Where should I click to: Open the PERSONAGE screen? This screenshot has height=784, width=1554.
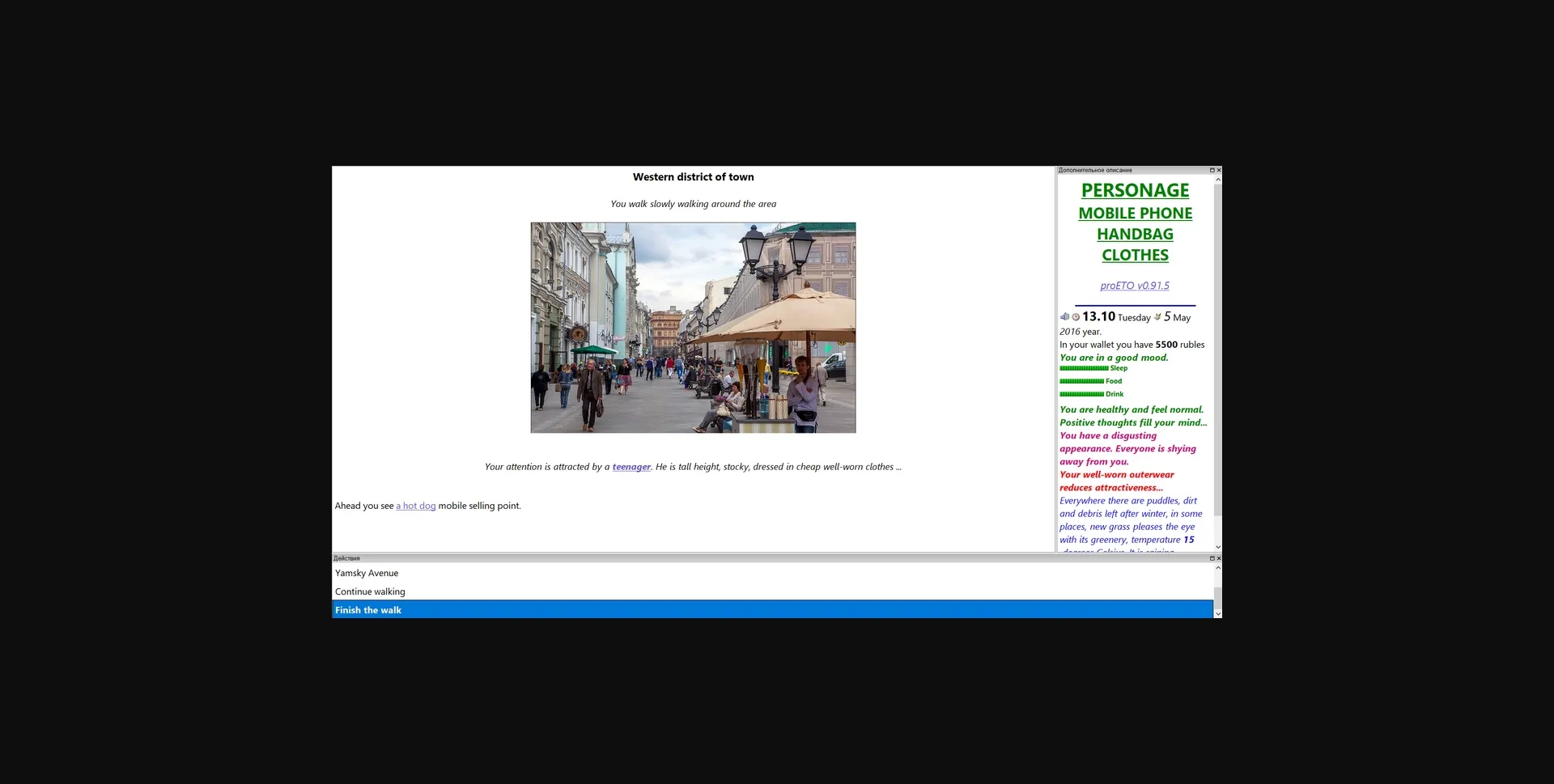point(1135,190)
